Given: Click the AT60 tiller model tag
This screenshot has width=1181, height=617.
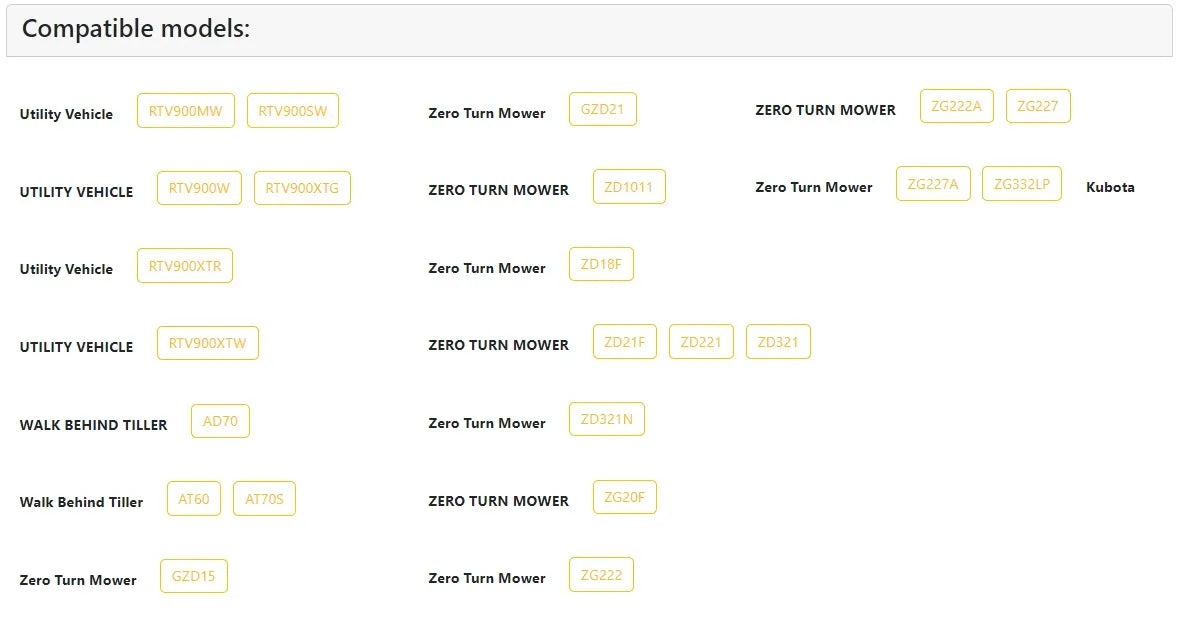Looking at the screenshot, I should pyautogui.click(x=194, y=499).
